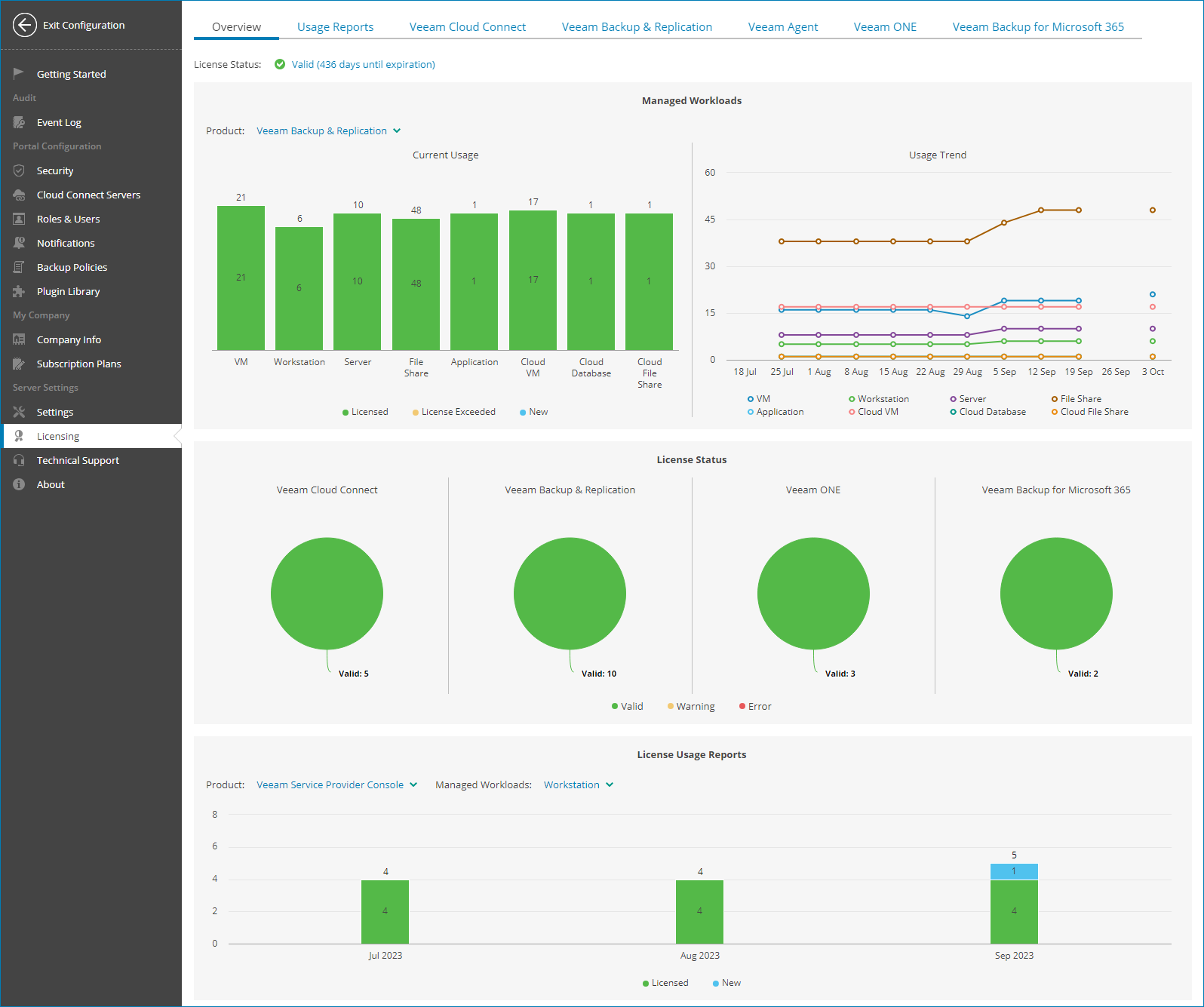
Task: Toggle the VM series in Usage Trend
Action: (x=758, y=399)
